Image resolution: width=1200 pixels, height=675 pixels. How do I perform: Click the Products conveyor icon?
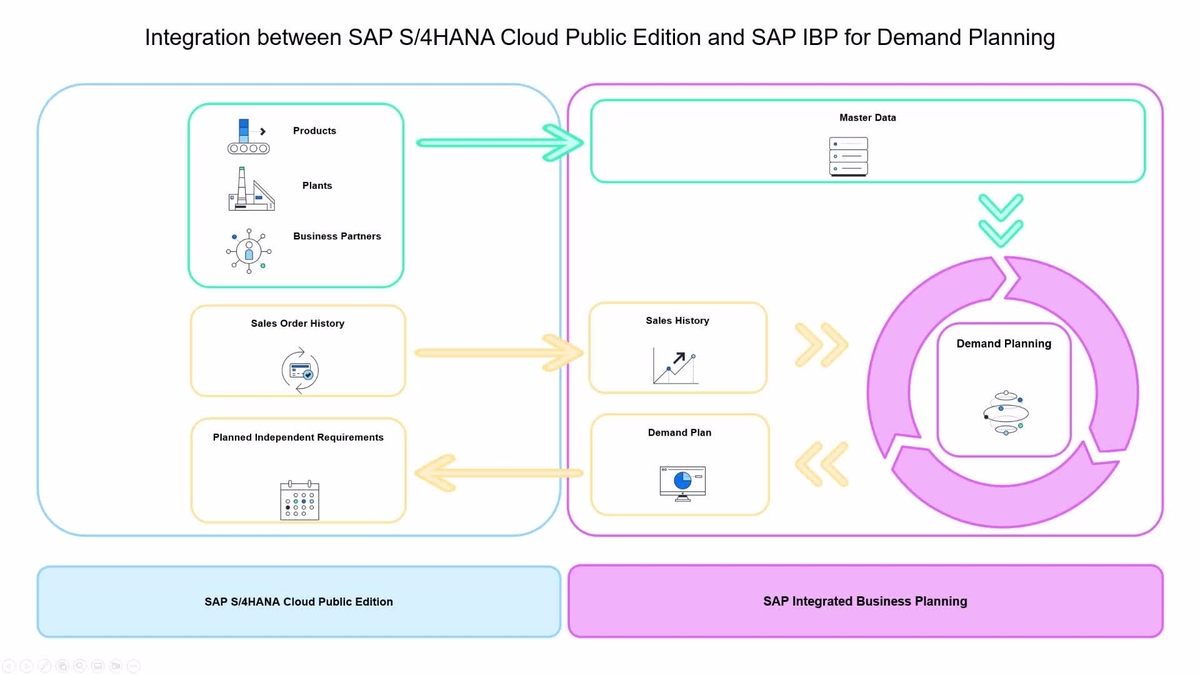point(246,137)
